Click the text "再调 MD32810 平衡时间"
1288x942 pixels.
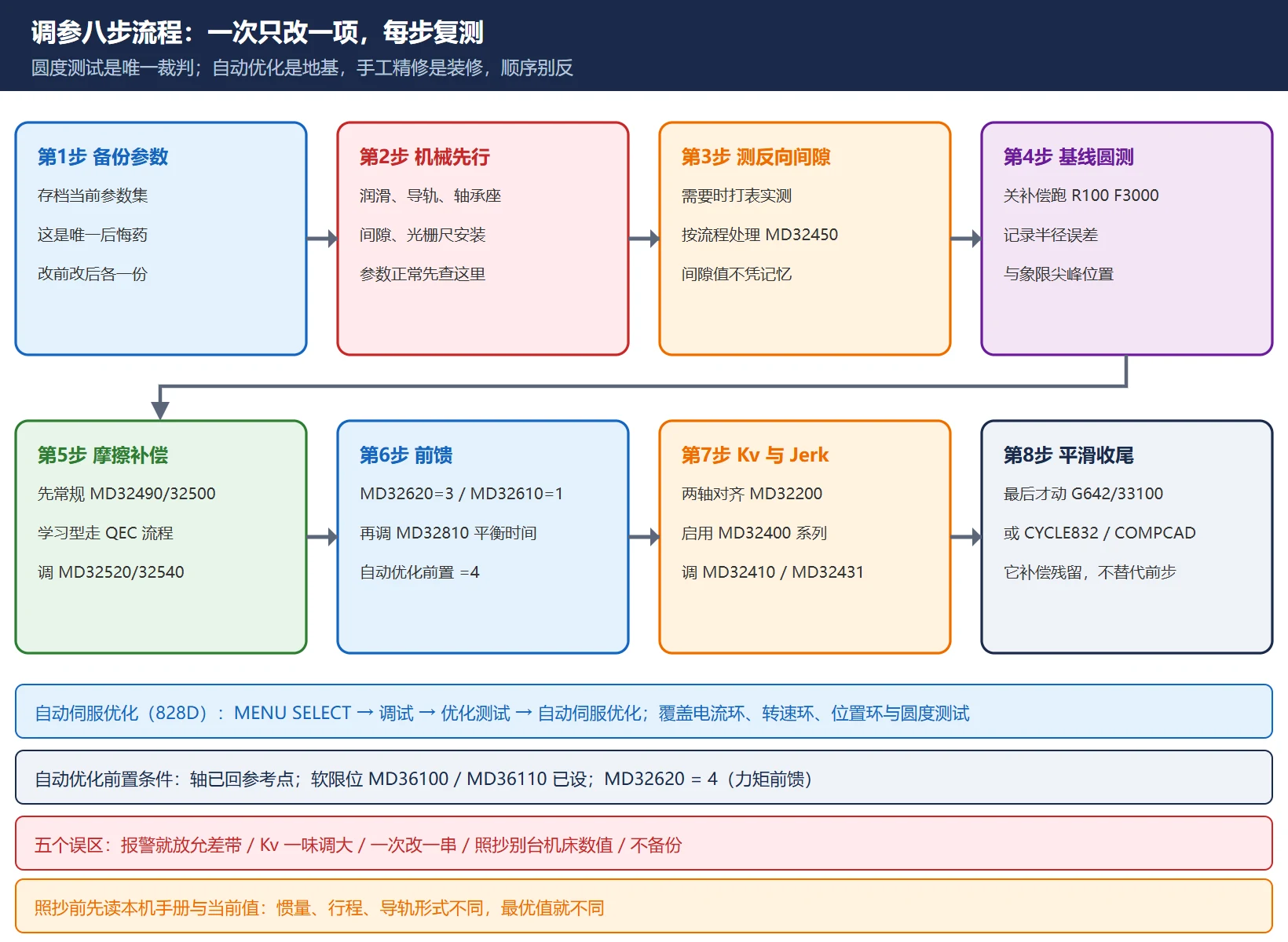[x=448, y=533]
